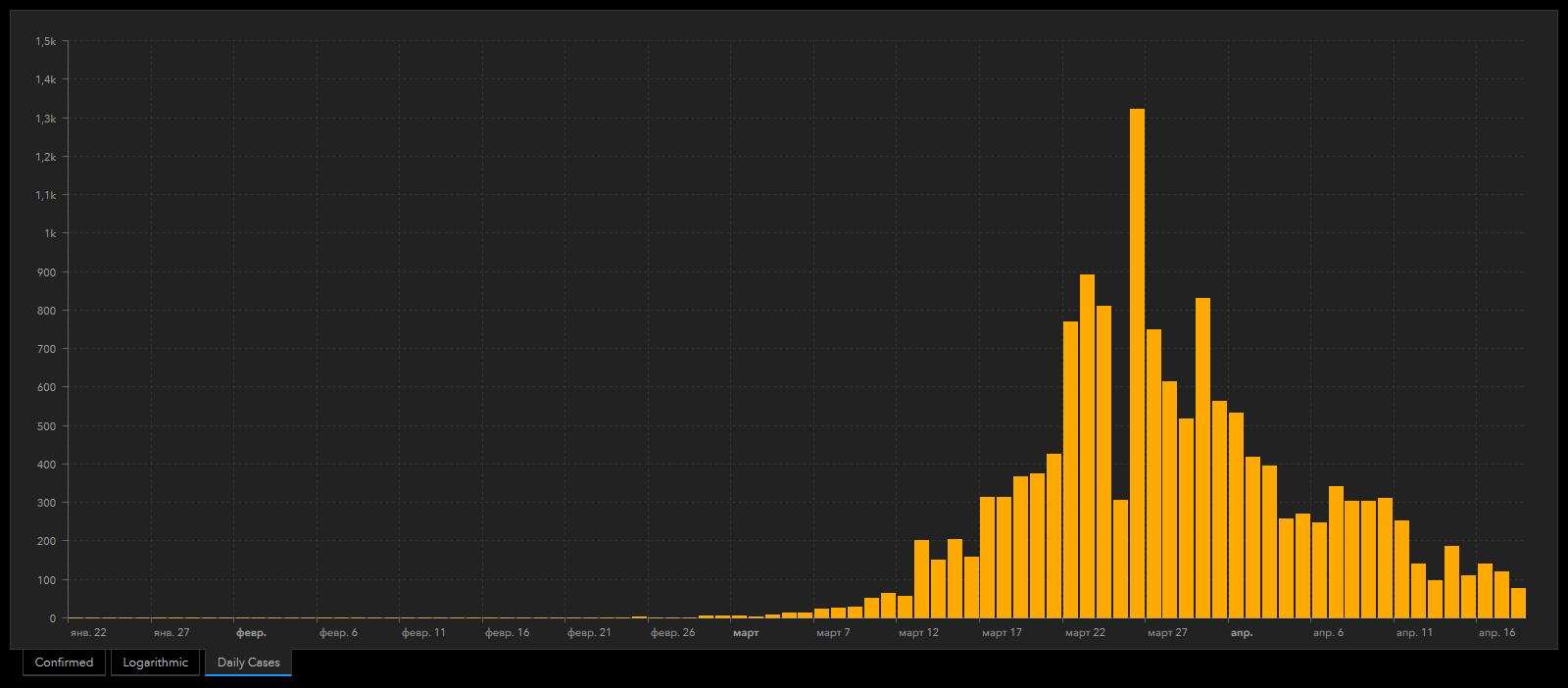This screenshot has height=688, width=1568.
Task: Click the y-axis value '900'
Action: (x=47, y=272)
